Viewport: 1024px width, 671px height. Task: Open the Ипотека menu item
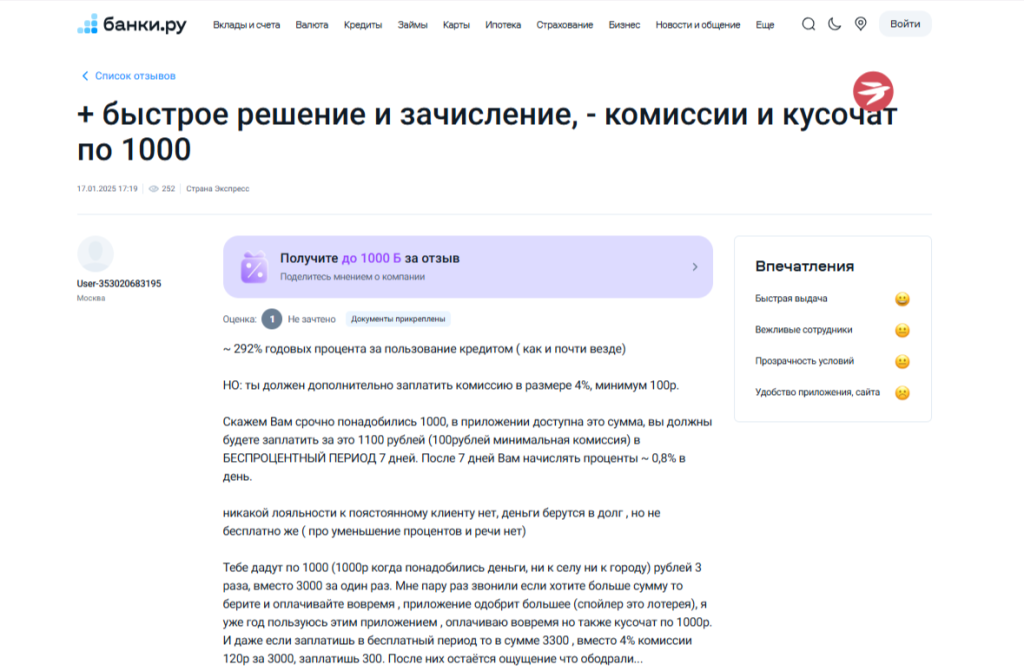coord(503,25)
